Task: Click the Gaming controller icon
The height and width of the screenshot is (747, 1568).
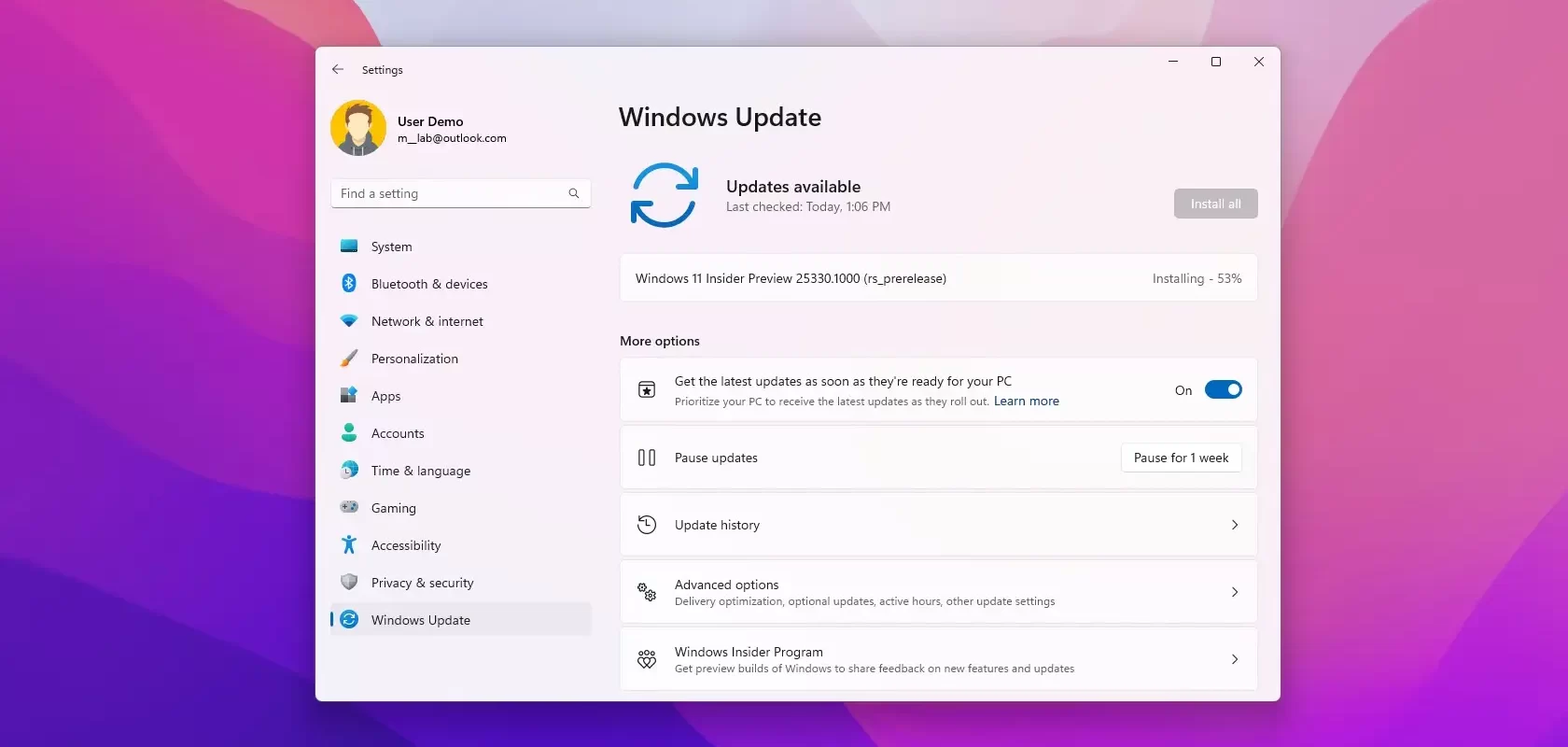Action: pyautogui.click(x=349, y=507)
